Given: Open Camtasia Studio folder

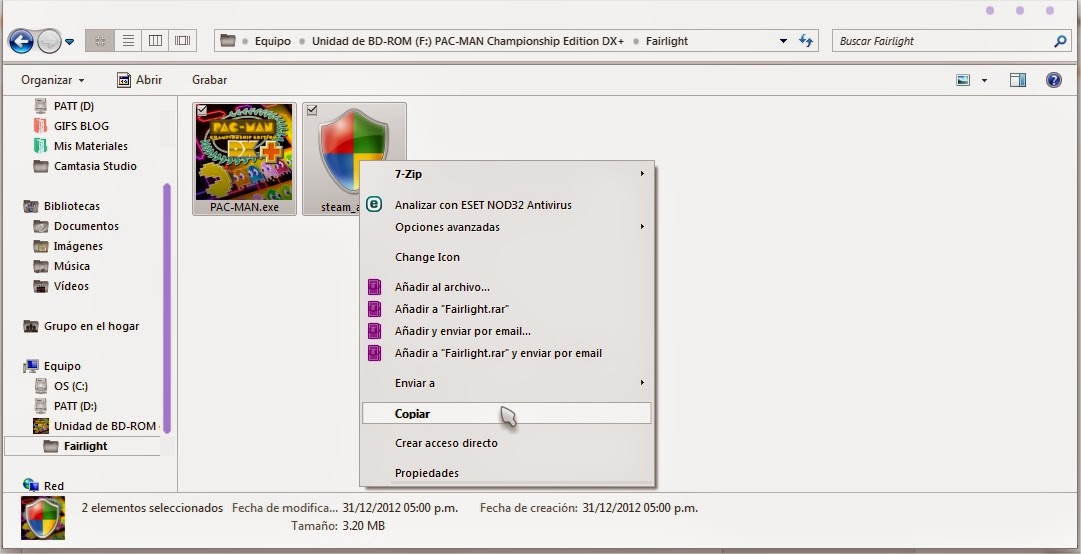Looking at the screenshot, I should pyautogui.click(x=95, y=166).
